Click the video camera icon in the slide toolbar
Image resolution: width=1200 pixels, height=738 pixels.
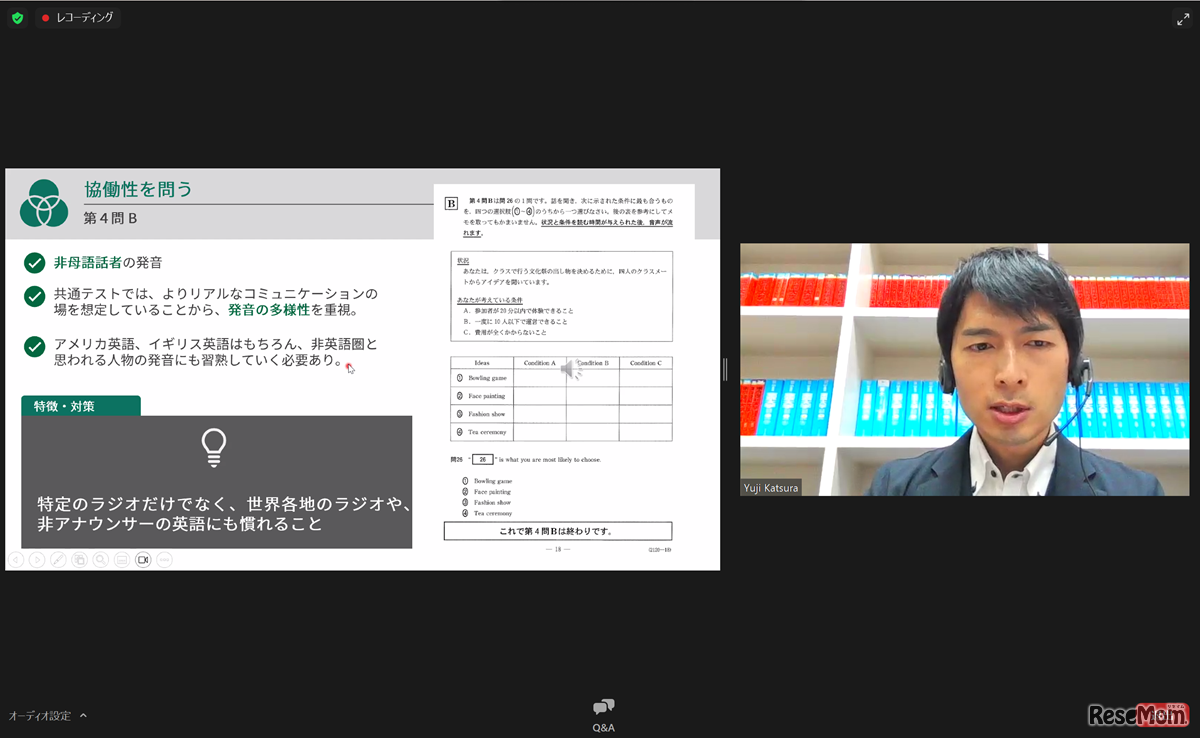coord(143,559)
